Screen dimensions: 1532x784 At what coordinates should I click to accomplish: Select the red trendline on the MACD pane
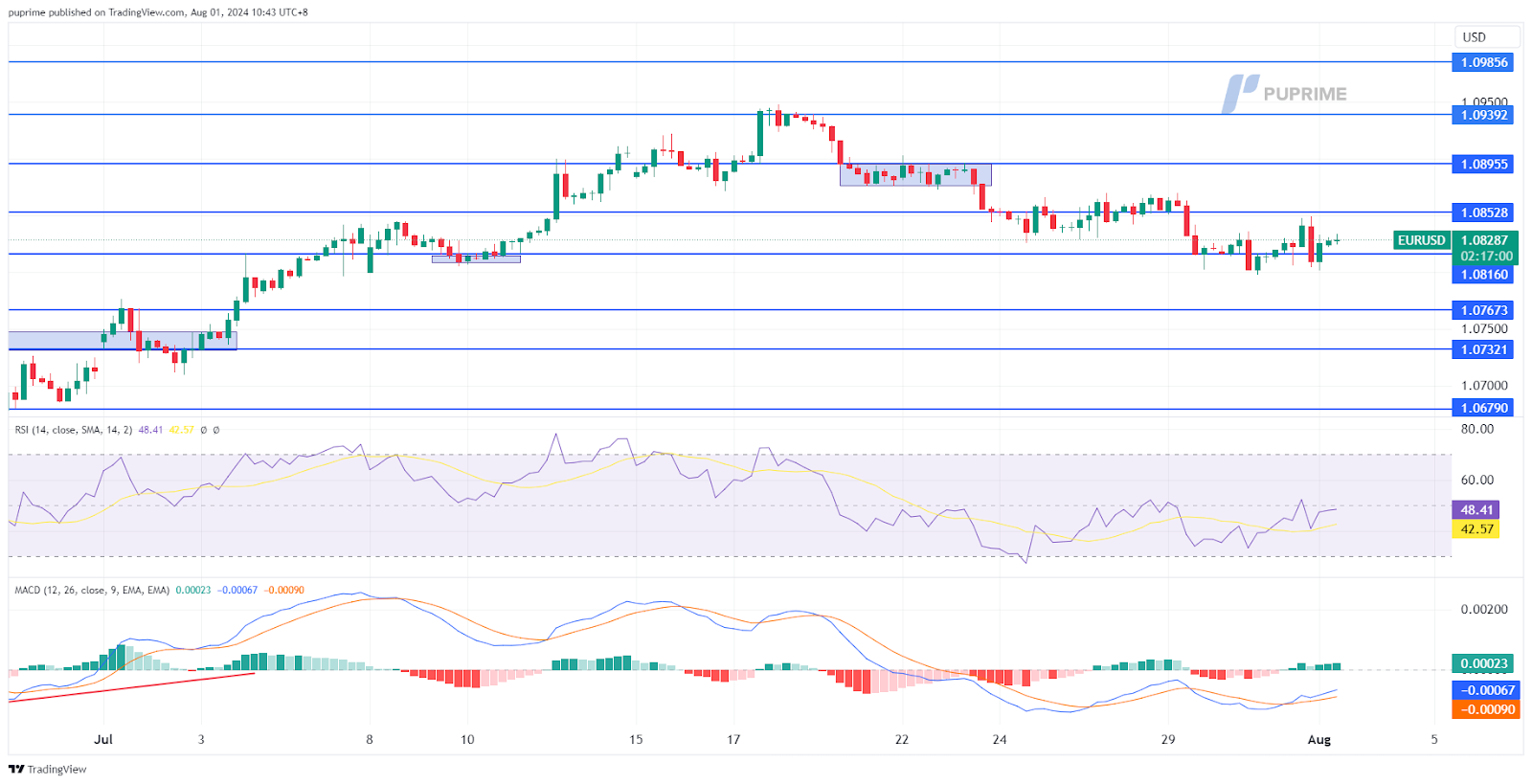point(131,687)
